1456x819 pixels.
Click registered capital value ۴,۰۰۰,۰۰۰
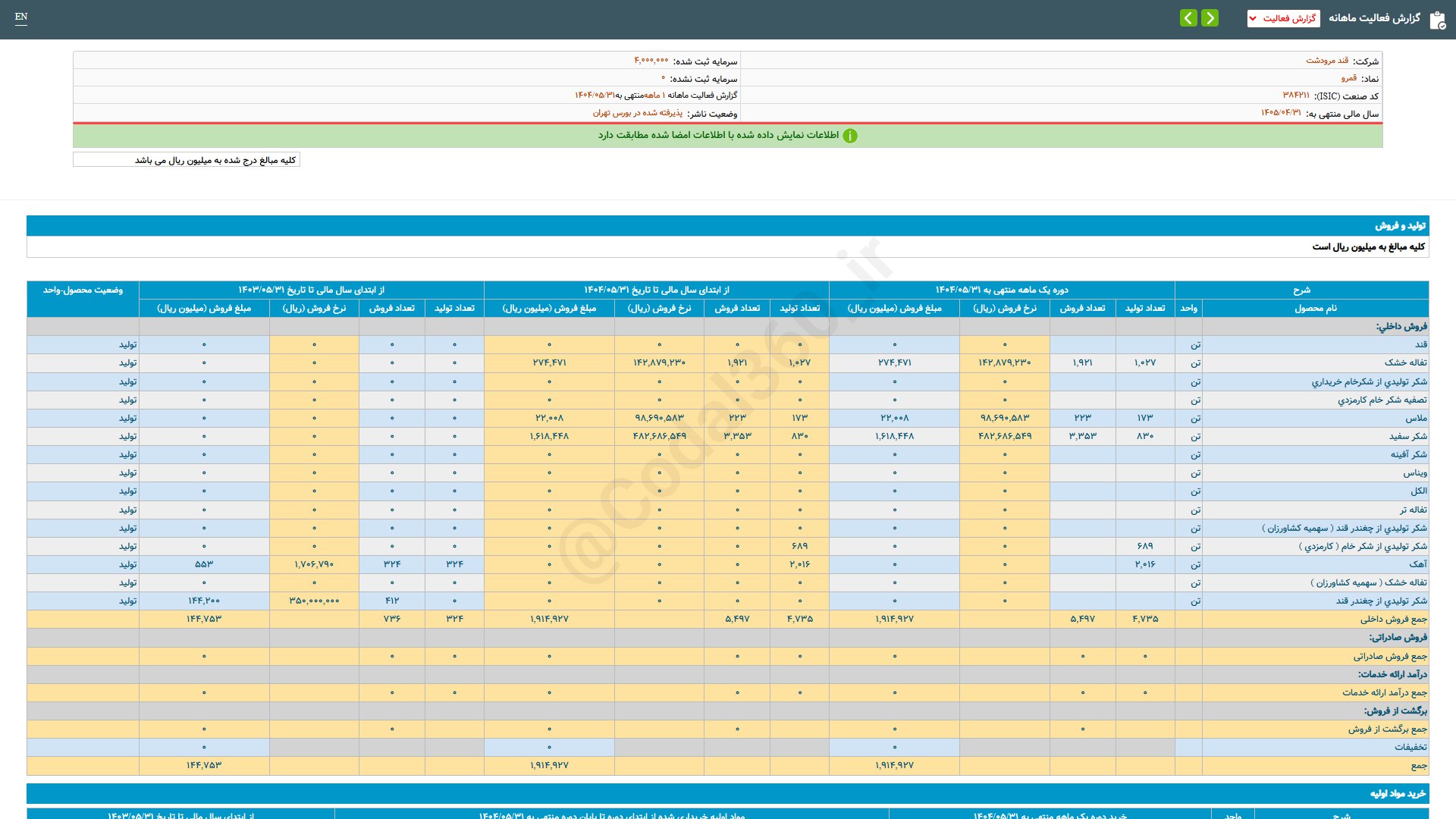point(651,61)
